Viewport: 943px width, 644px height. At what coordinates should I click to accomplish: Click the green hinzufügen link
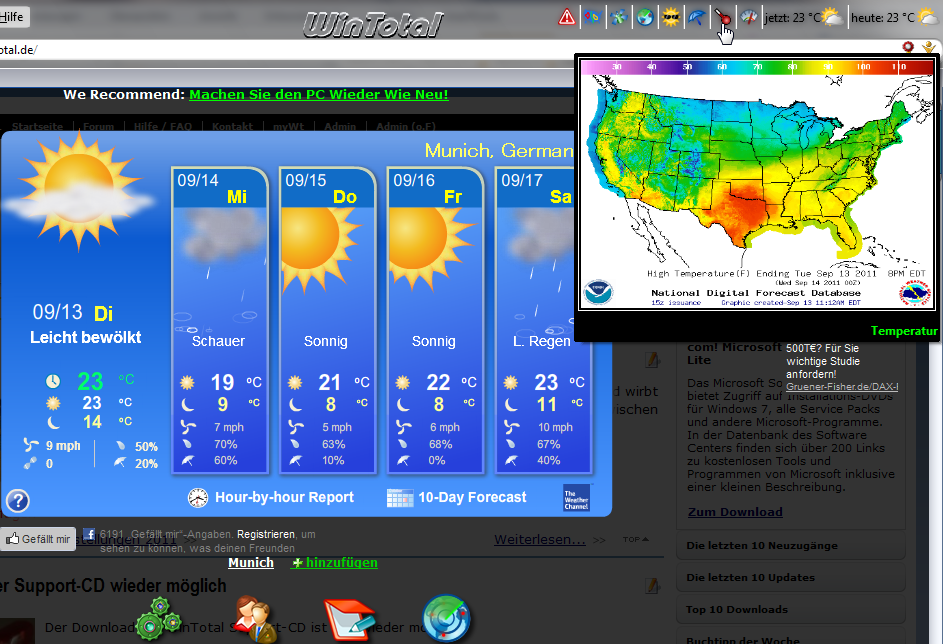334,563
